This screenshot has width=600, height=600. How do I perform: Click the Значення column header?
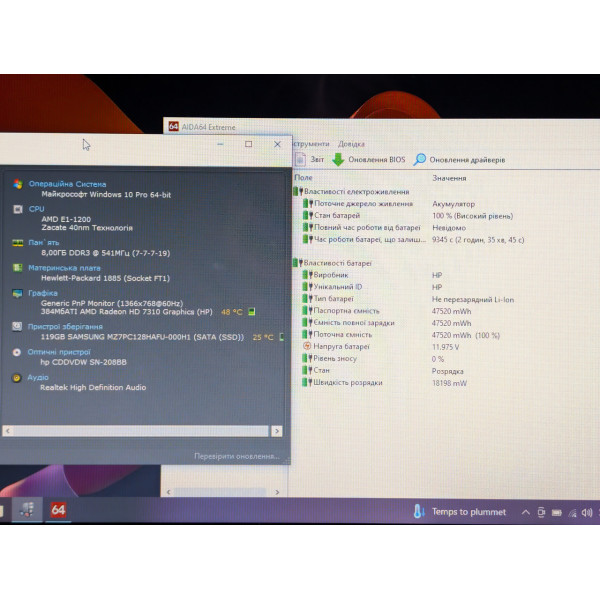pyautogui.click(x=449, y=178)
